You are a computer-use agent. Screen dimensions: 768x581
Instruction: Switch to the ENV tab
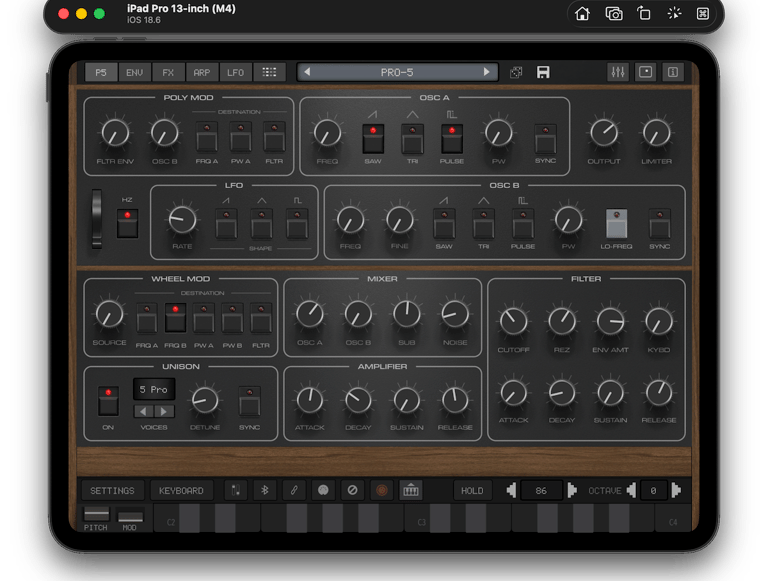[134, 72]
